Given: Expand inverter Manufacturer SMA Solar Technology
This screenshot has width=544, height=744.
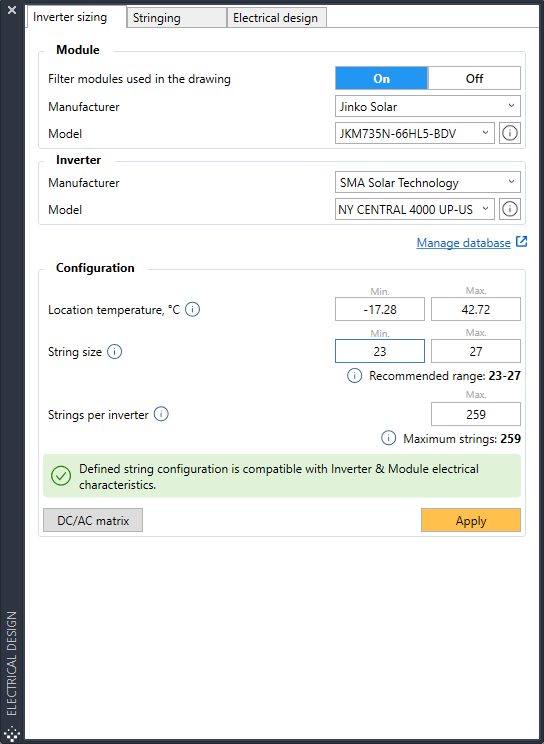Looking at the screenshot, I should click(428, 182).
